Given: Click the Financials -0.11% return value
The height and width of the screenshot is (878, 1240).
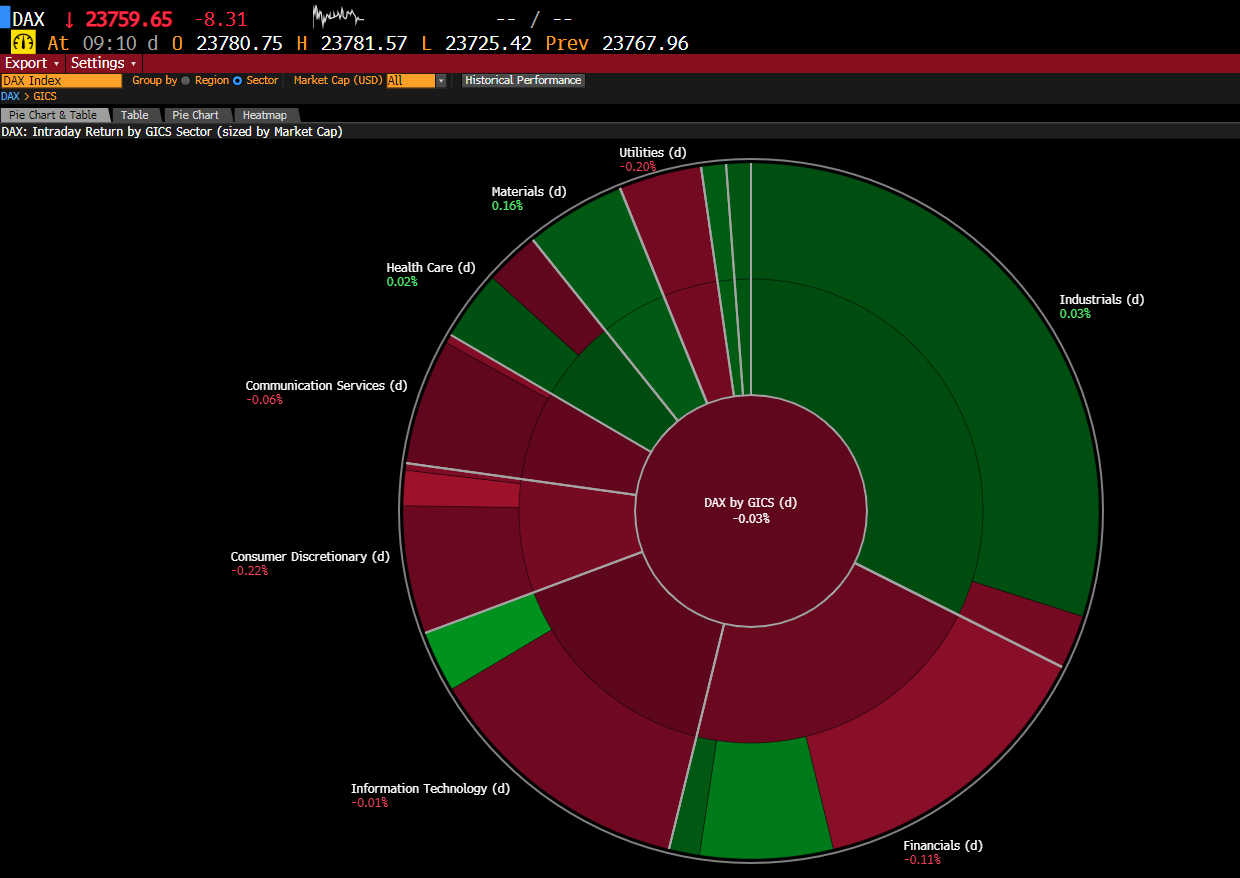Looking at the screenshot, I should [x=922, y=859].
